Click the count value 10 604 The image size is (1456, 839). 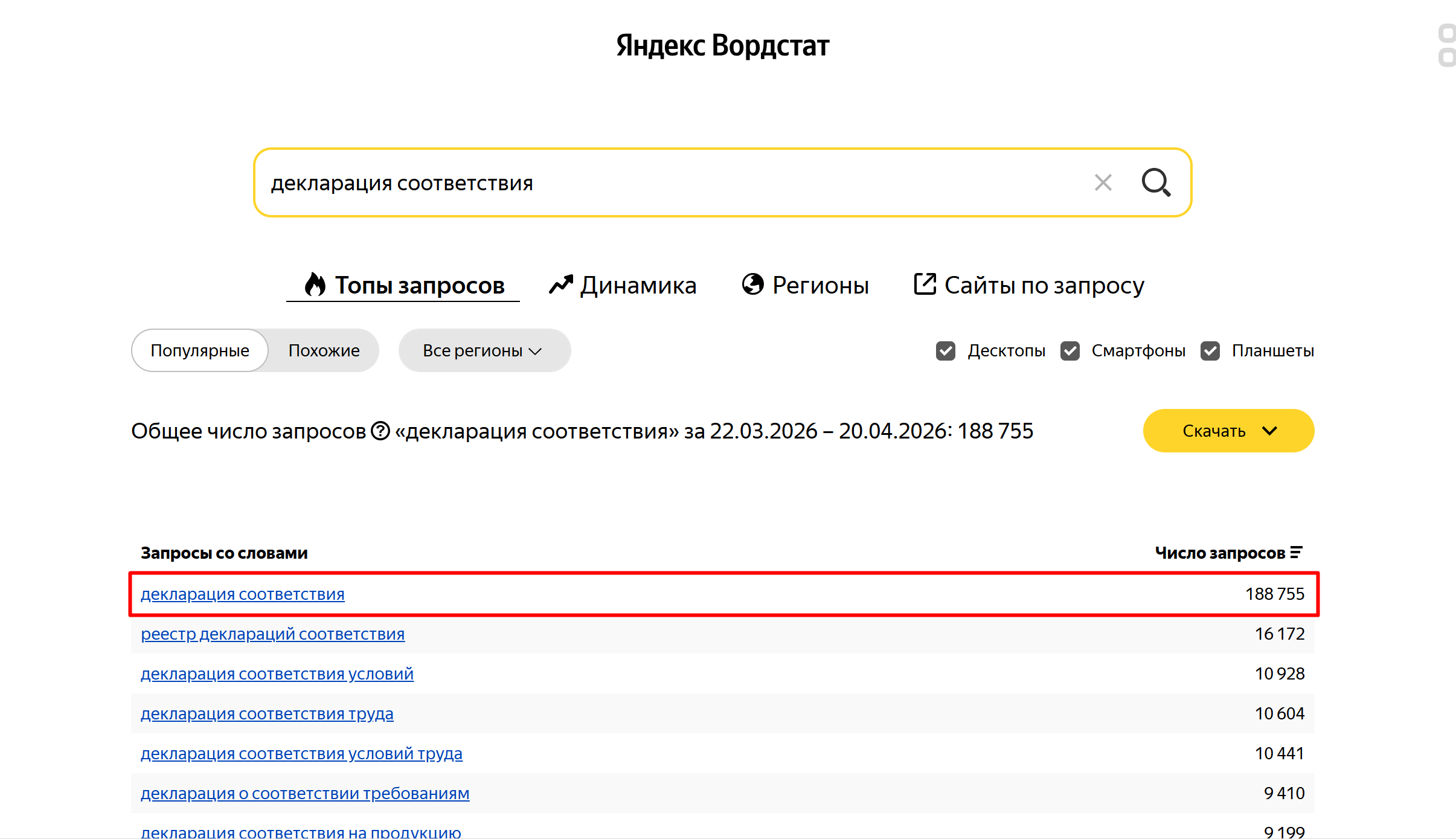click(1280, 714)
